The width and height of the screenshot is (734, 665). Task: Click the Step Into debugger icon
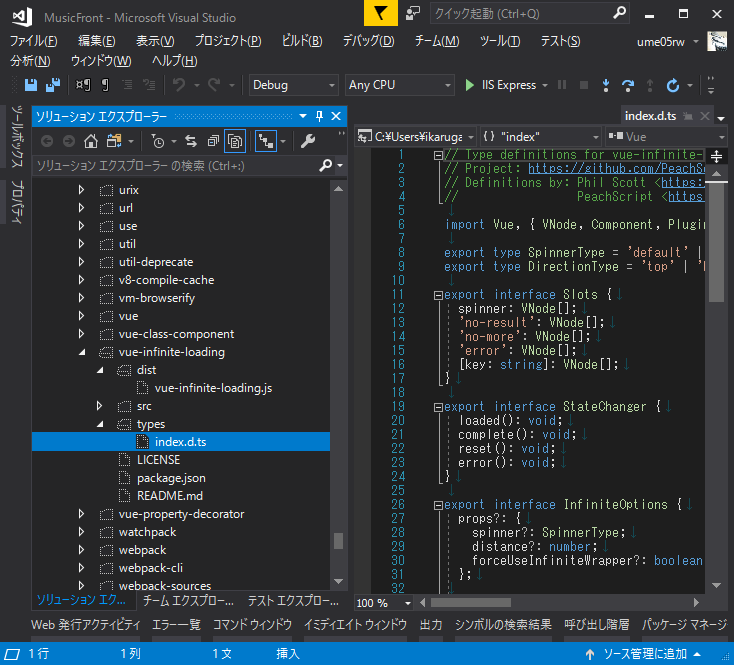pyautogui.click(x=606, y=85)
